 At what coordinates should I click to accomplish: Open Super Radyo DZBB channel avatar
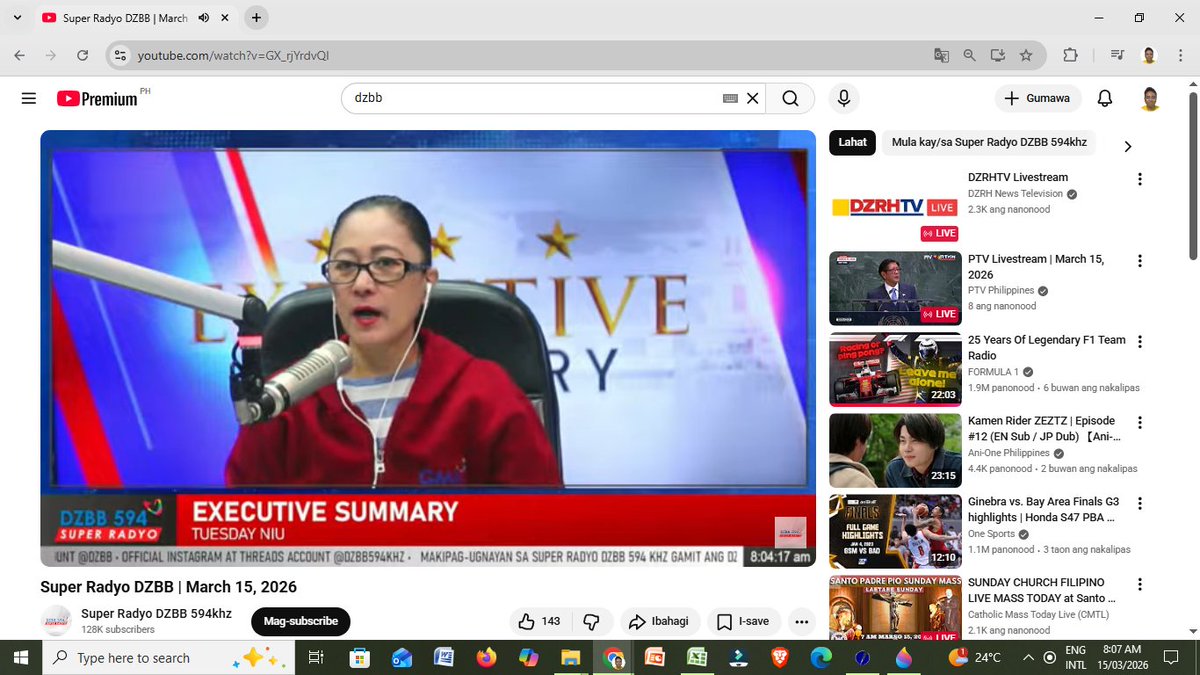56,621
